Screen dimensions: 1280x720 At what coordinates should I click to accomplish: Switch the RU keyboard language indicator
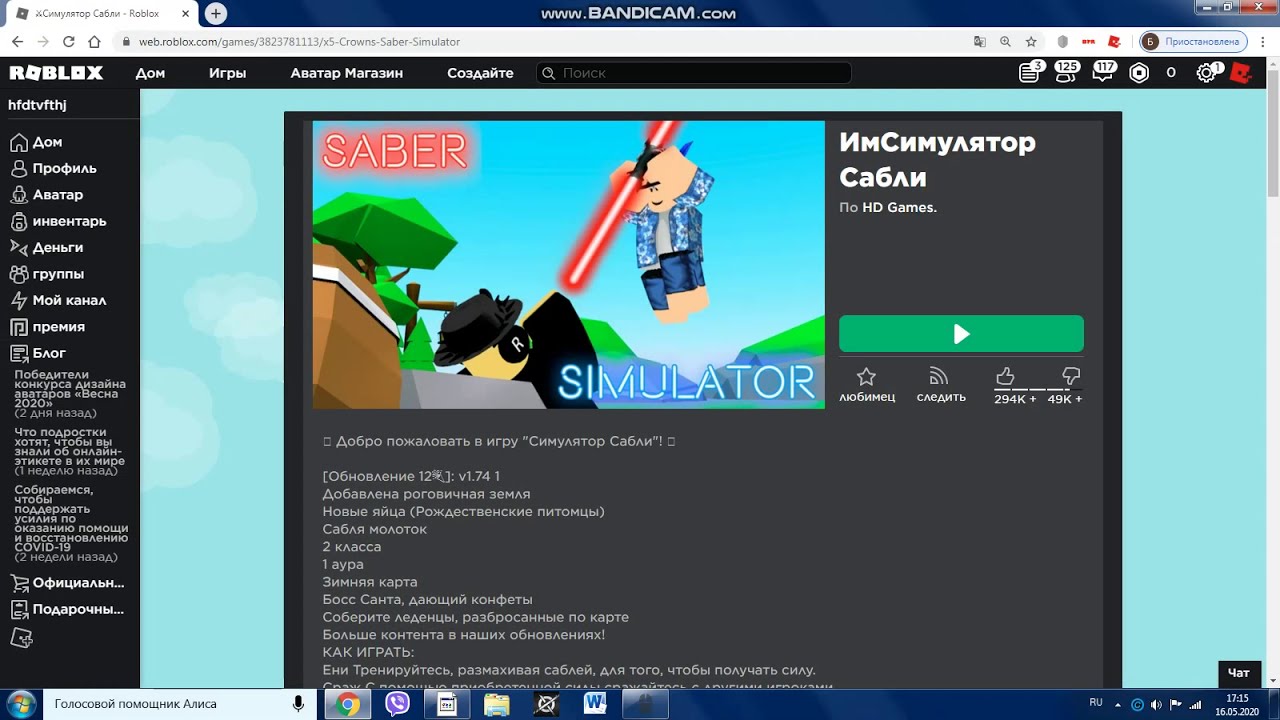tap(1096, 704)
